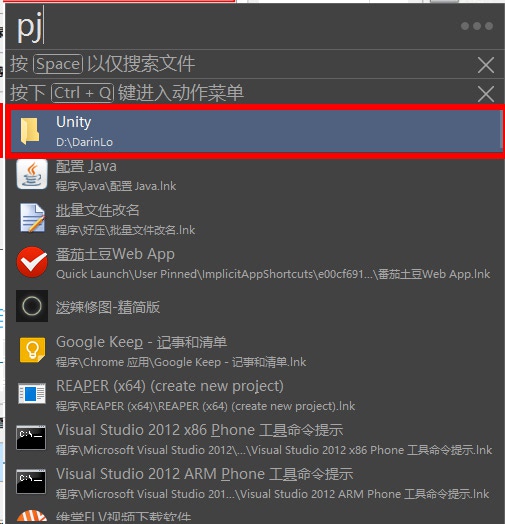The height and width of the screenshot is (524, 505).
Task: Open the three-dot options menu
Action: click(x=477, y=26)
